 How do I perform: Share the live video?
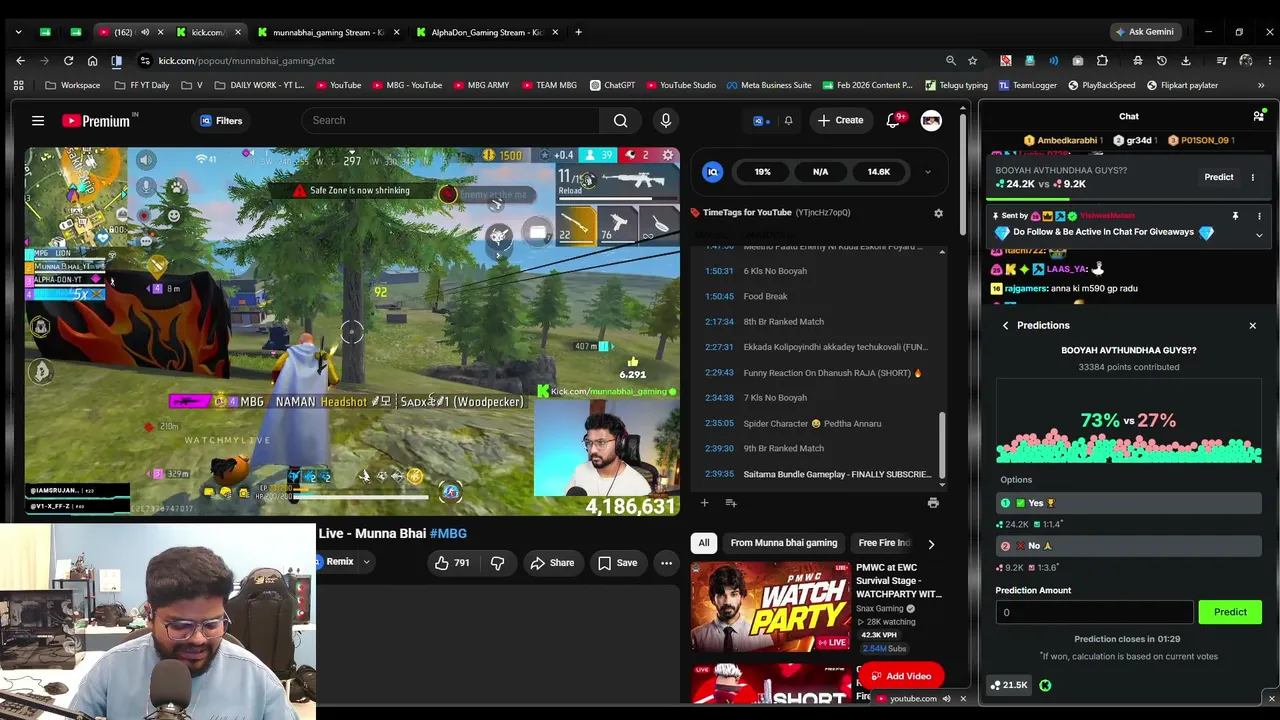552,563
